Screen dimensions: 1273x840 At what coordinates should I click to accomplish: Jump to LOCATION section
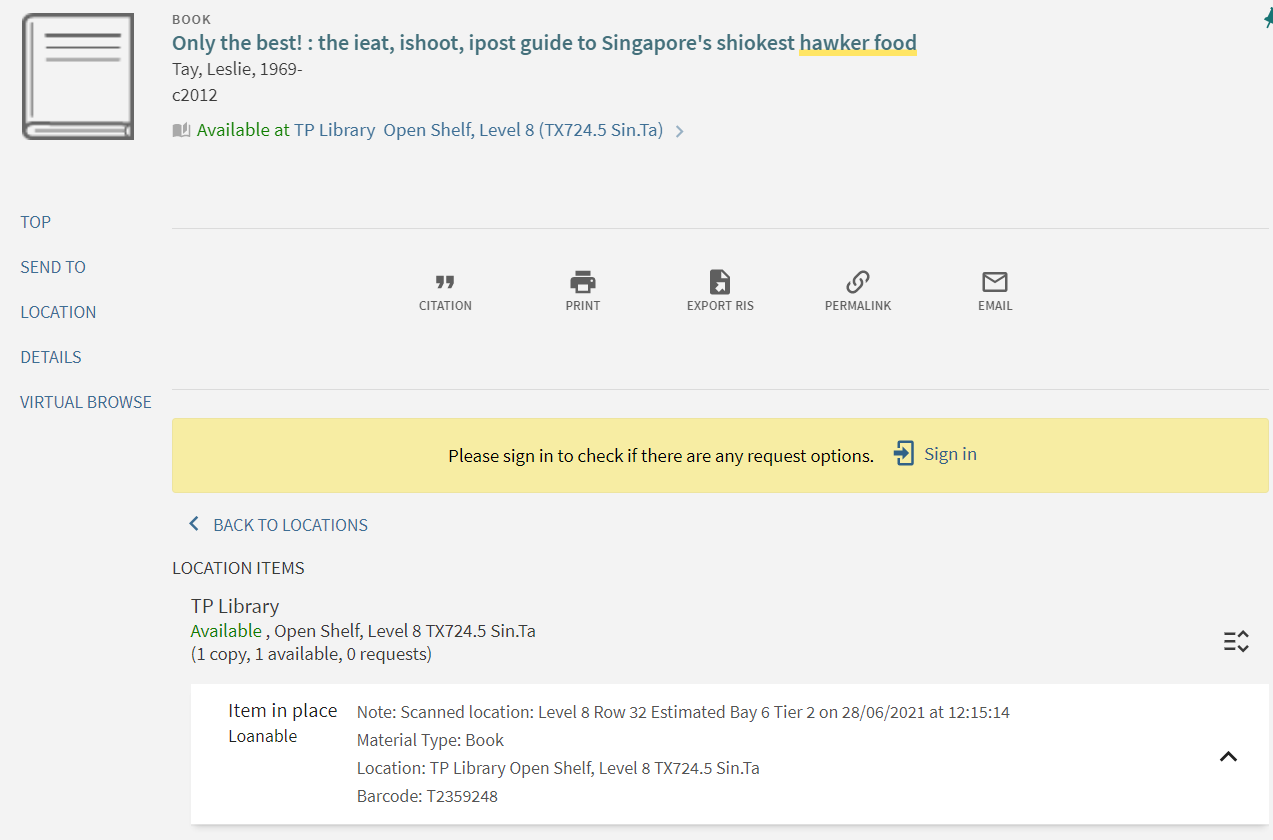[58, 312]
